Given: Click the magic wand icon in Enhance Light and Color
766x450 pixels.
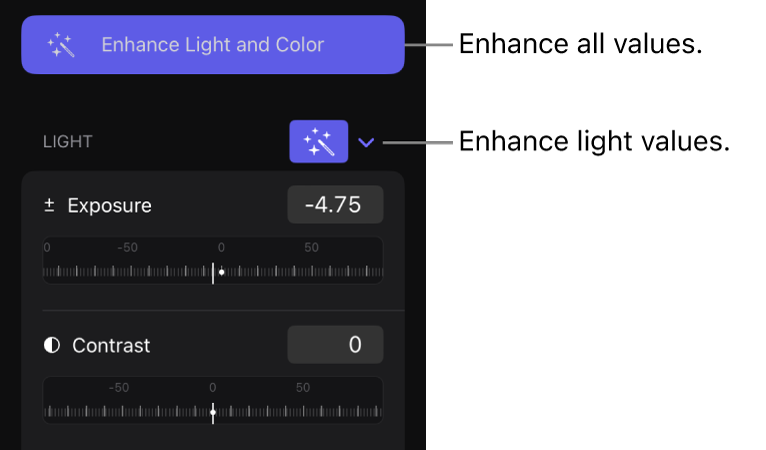Looking at the screenshot, I should [61, 45].
